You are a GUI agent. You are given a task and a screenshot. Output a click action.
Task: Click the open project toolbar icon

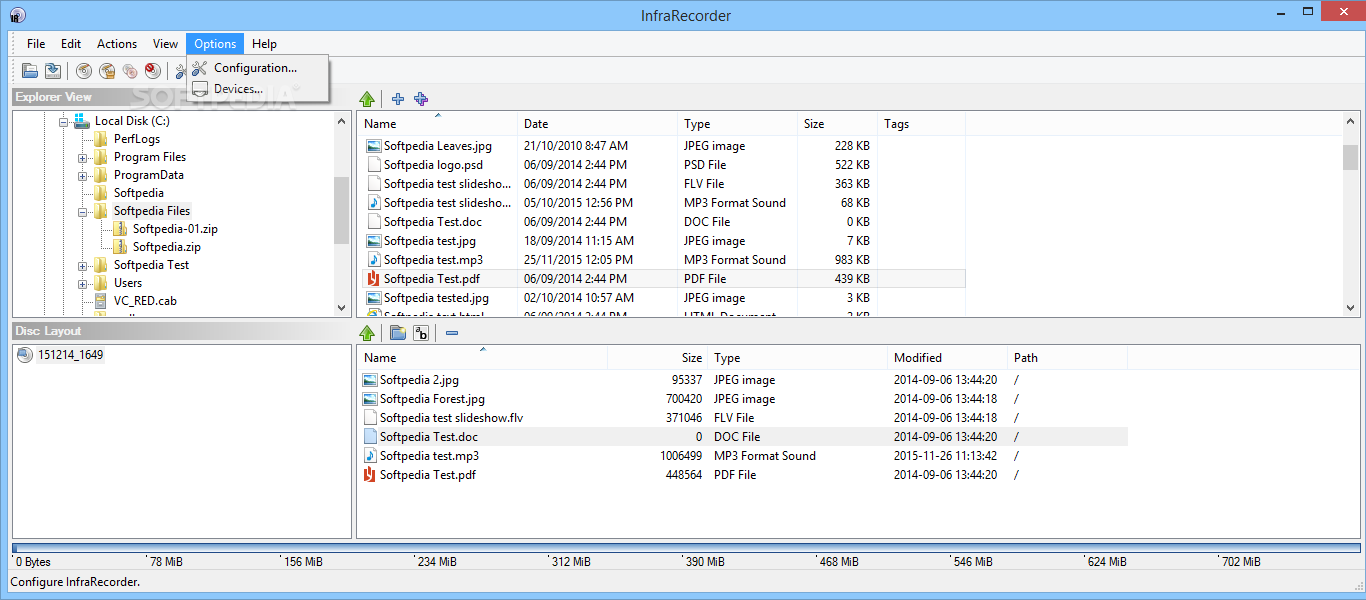(30, 70)
